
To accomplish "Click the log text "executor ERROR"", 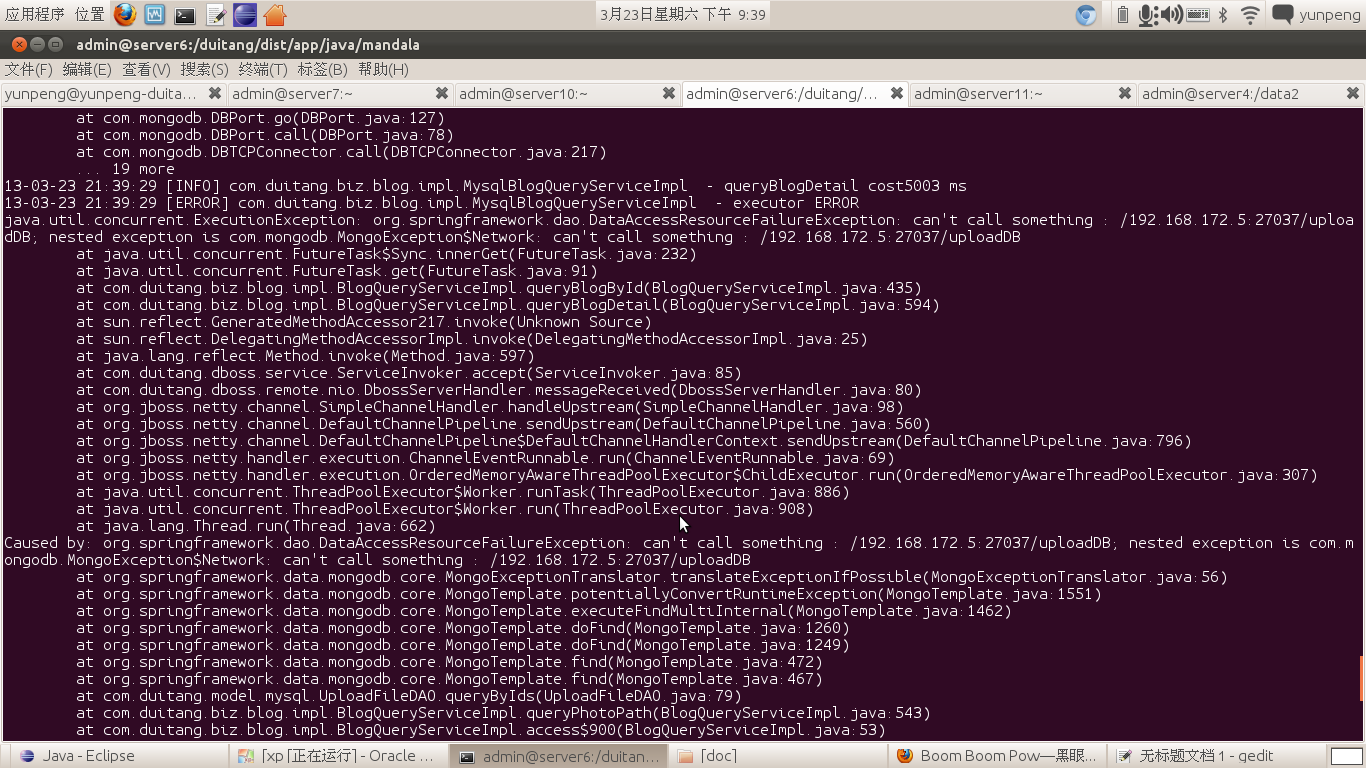I will (796, 203).
